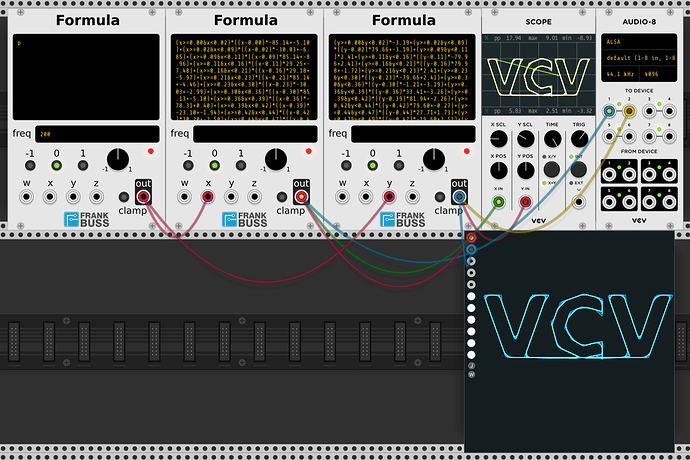Image resolution: width=690 pixels, height=460 pixels.
Task: Click the z input jack on middle Formula module
Action: [x=254, y=197]
